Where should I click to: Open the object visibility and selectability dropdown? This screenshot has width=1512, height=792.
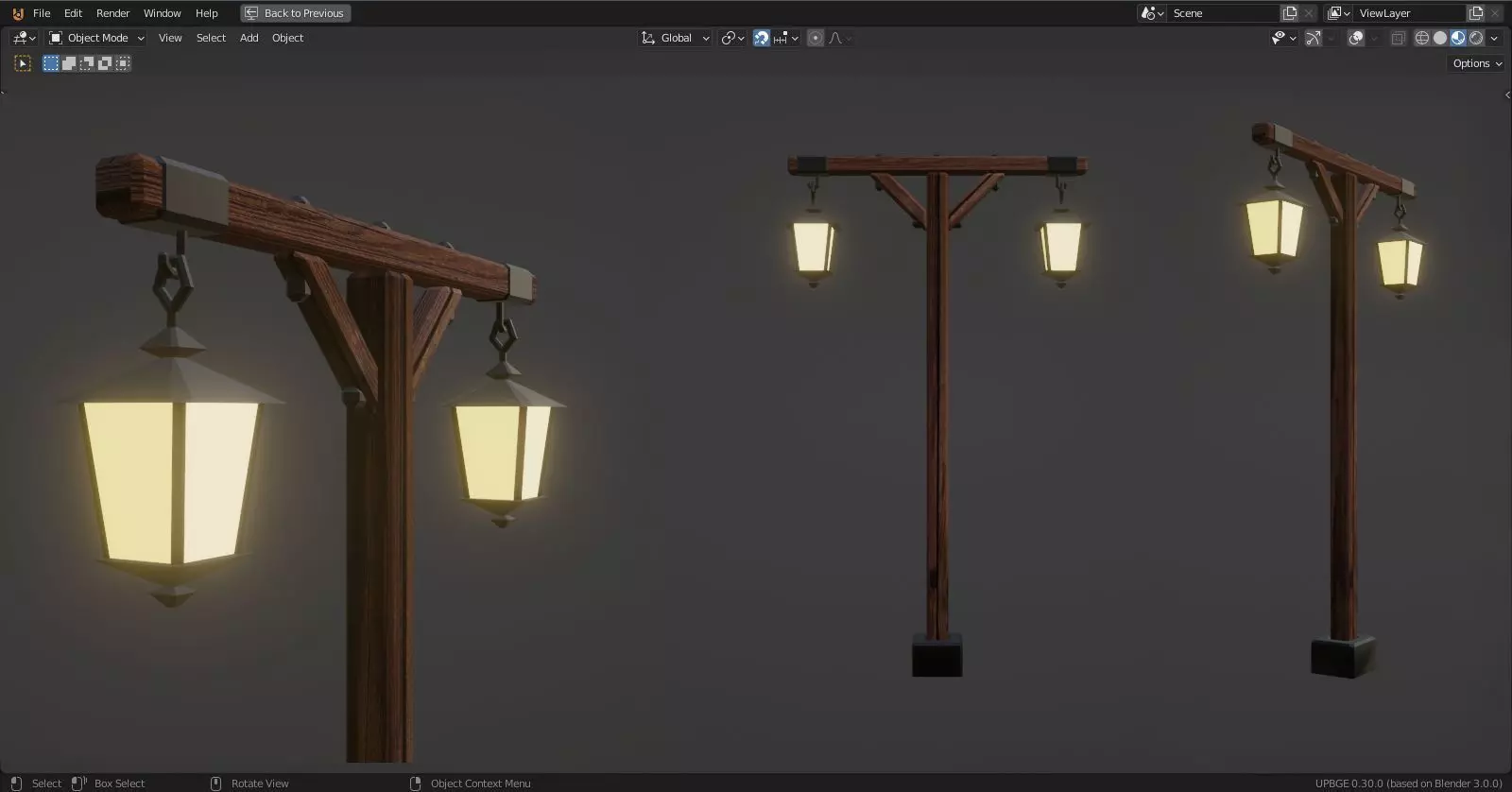[x=1283, y=38]
